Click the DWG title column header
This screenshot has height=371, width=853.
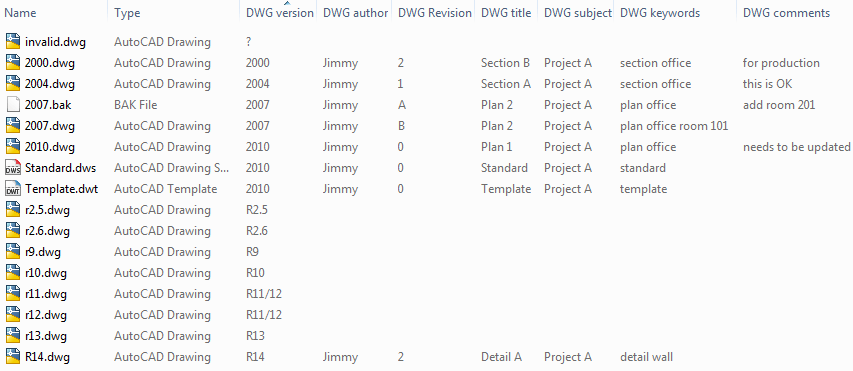click(x=506, y=13)
